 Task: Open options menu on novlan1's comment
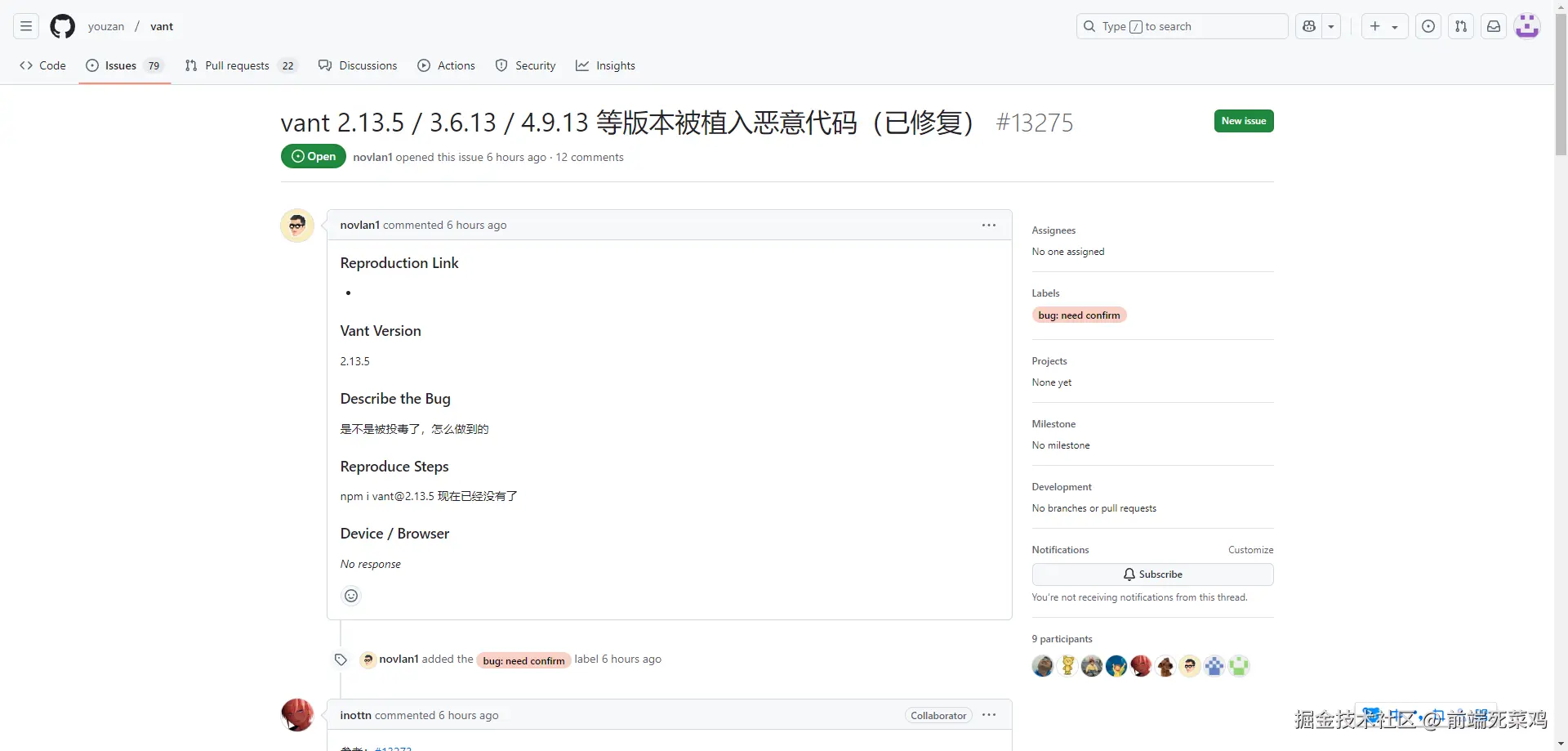[988, 225]
